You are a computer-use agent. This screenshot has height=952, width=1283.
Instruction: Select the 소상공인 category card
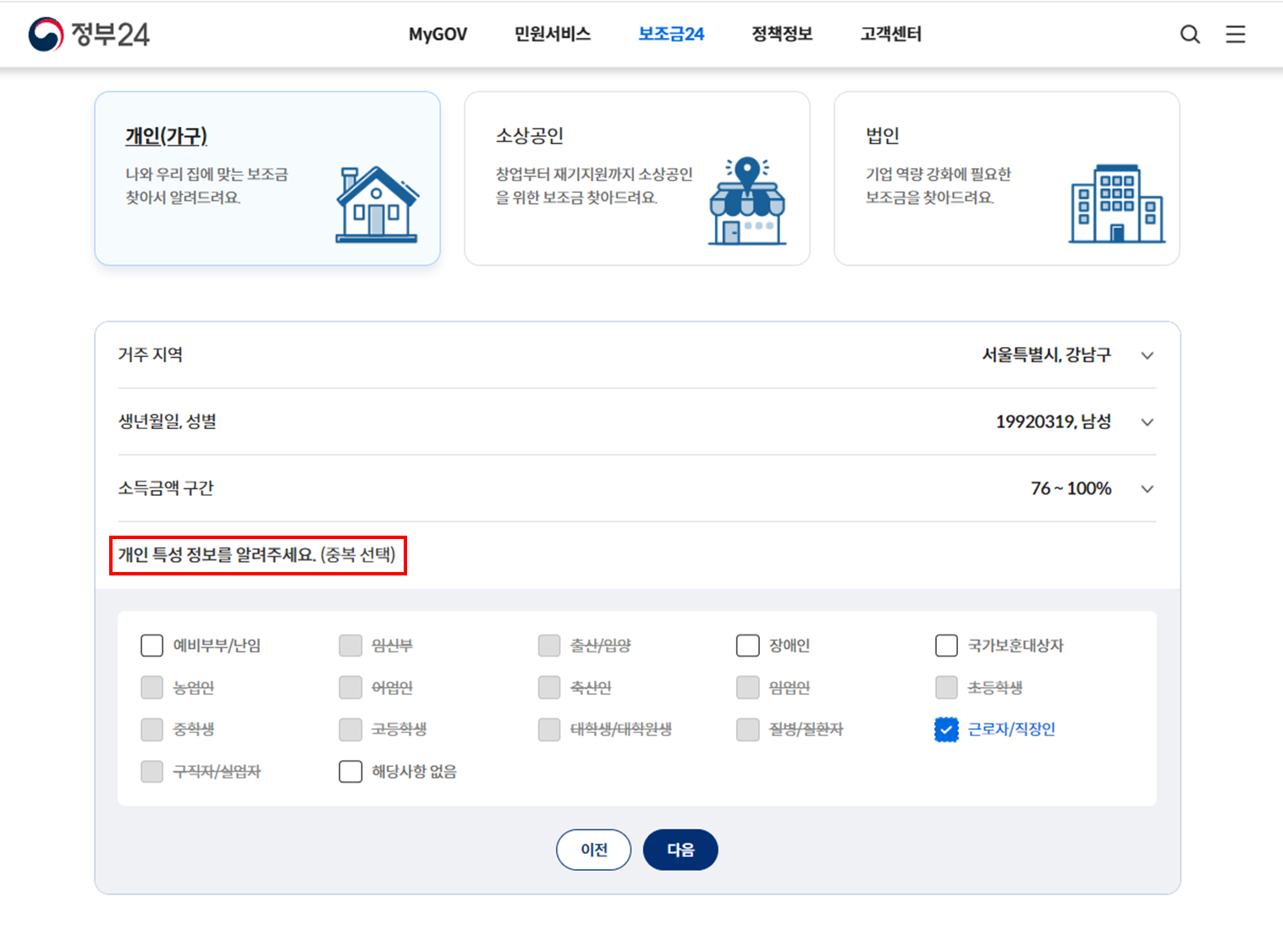(x=637, y=178)
